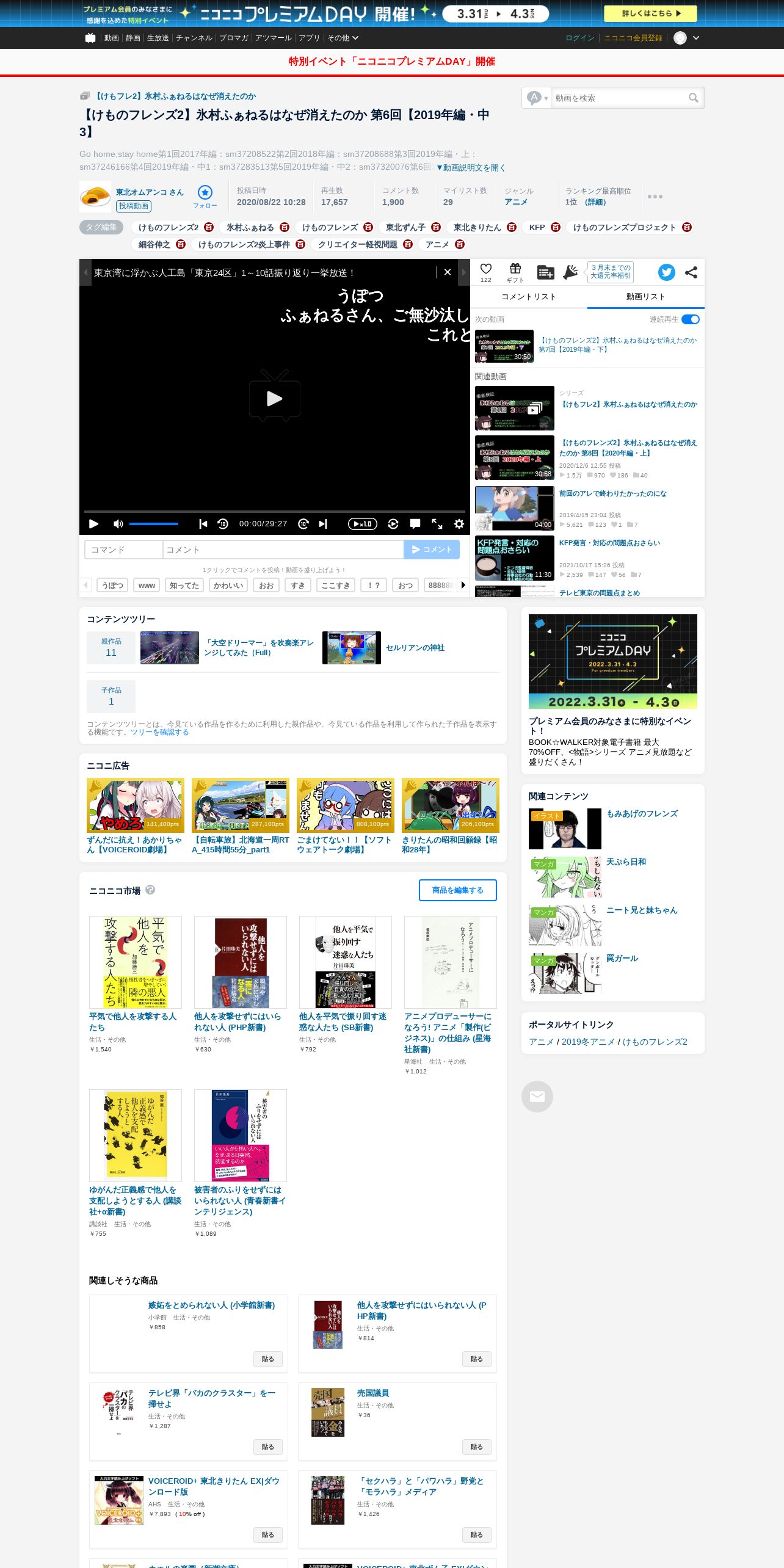The width and height of the screenshot is (784, 1568).
Task: Open the 親作品 11 parent works box
Action: pyautogui.click(x=111, y=647)
